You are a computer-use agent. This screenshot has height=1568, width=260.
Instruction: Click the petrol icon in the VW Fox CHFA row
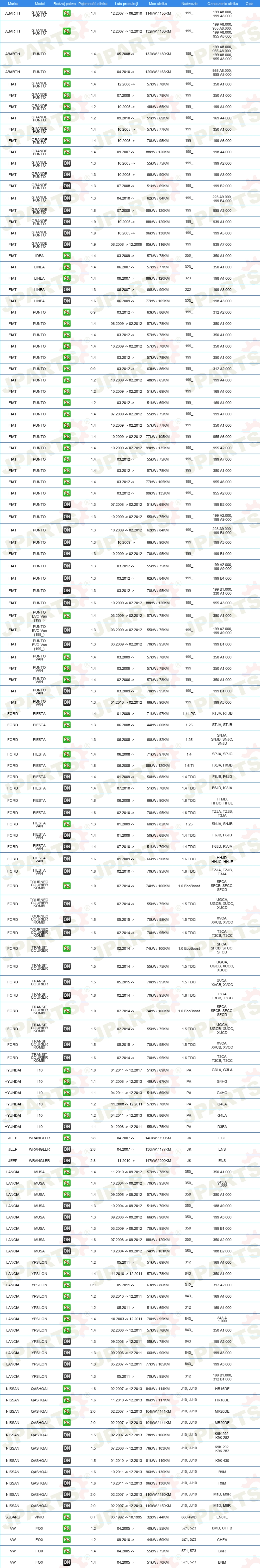[67, 1539]
